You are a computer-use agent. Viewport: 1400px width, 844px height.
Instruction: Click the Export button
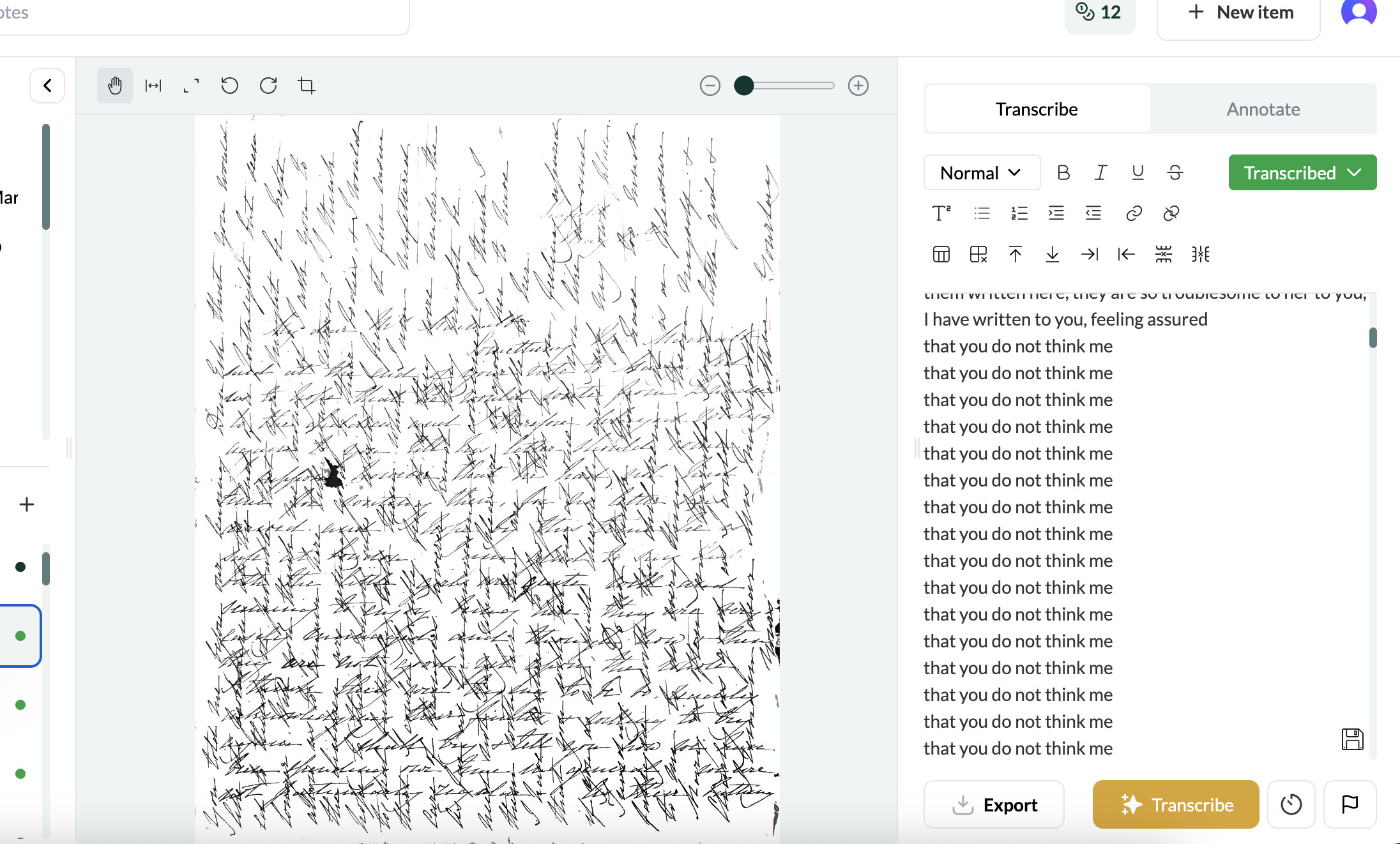[994, 804]
